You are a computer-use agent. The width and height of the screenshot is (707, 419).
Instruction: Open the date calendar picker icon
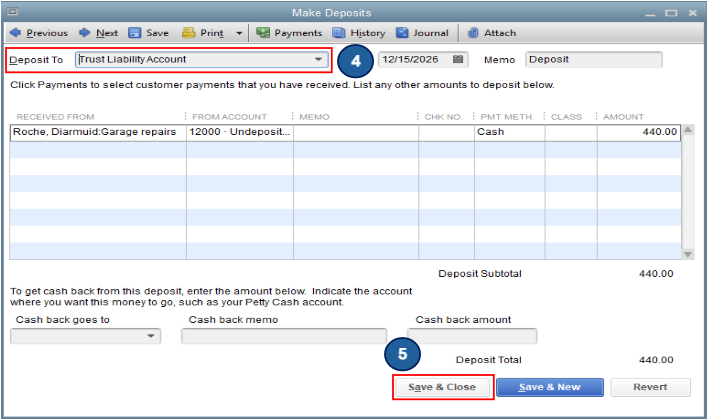[x=458, y=60]
